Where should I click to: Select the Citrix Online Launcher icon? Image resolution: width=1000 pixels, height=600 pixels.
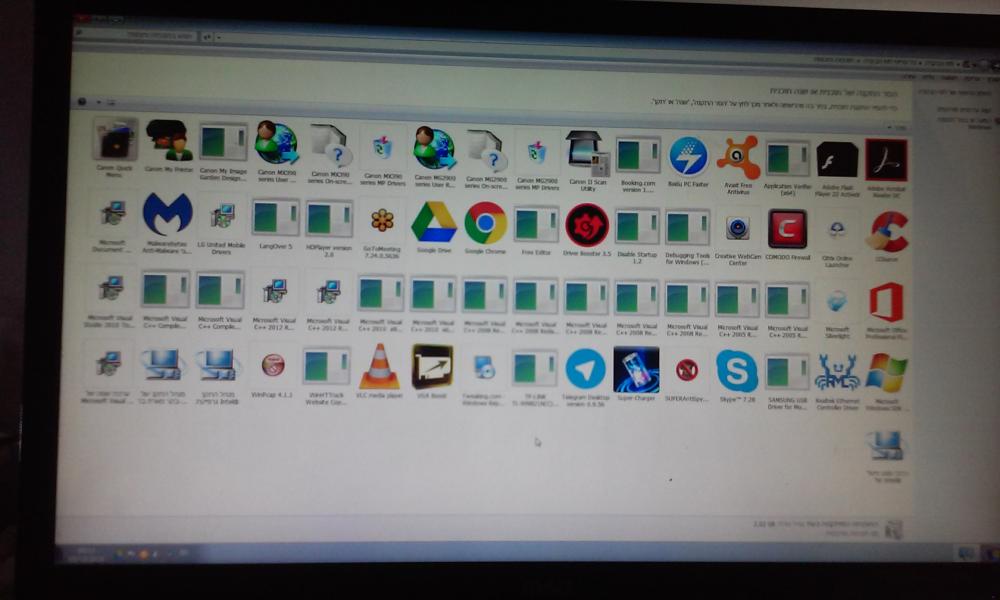point(837,231)
